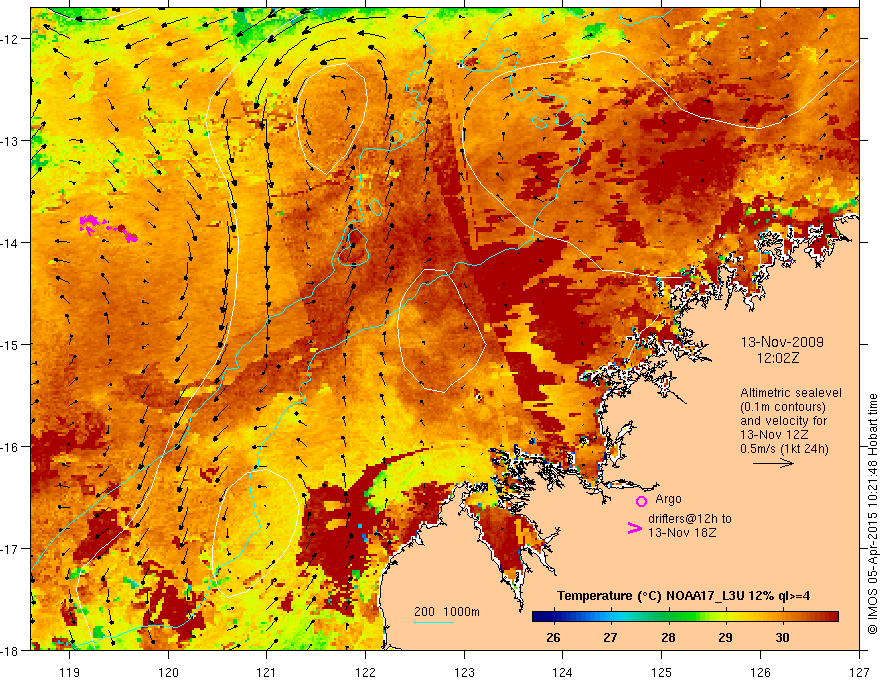Viewport: 880px width, 680px height.
Task: Click the magenta drifter track near 119E
Action: [108, 229]
